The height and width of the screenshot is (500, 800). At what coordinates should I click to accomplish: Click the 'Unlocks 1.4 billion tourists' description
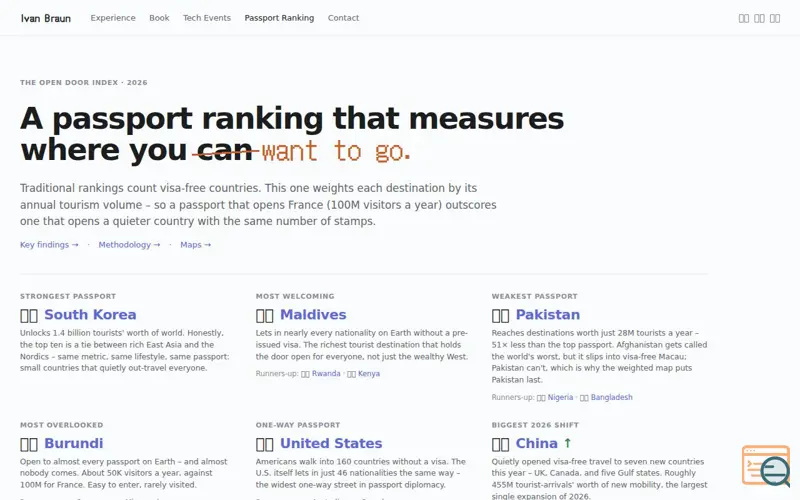click(x=125, y=351)
